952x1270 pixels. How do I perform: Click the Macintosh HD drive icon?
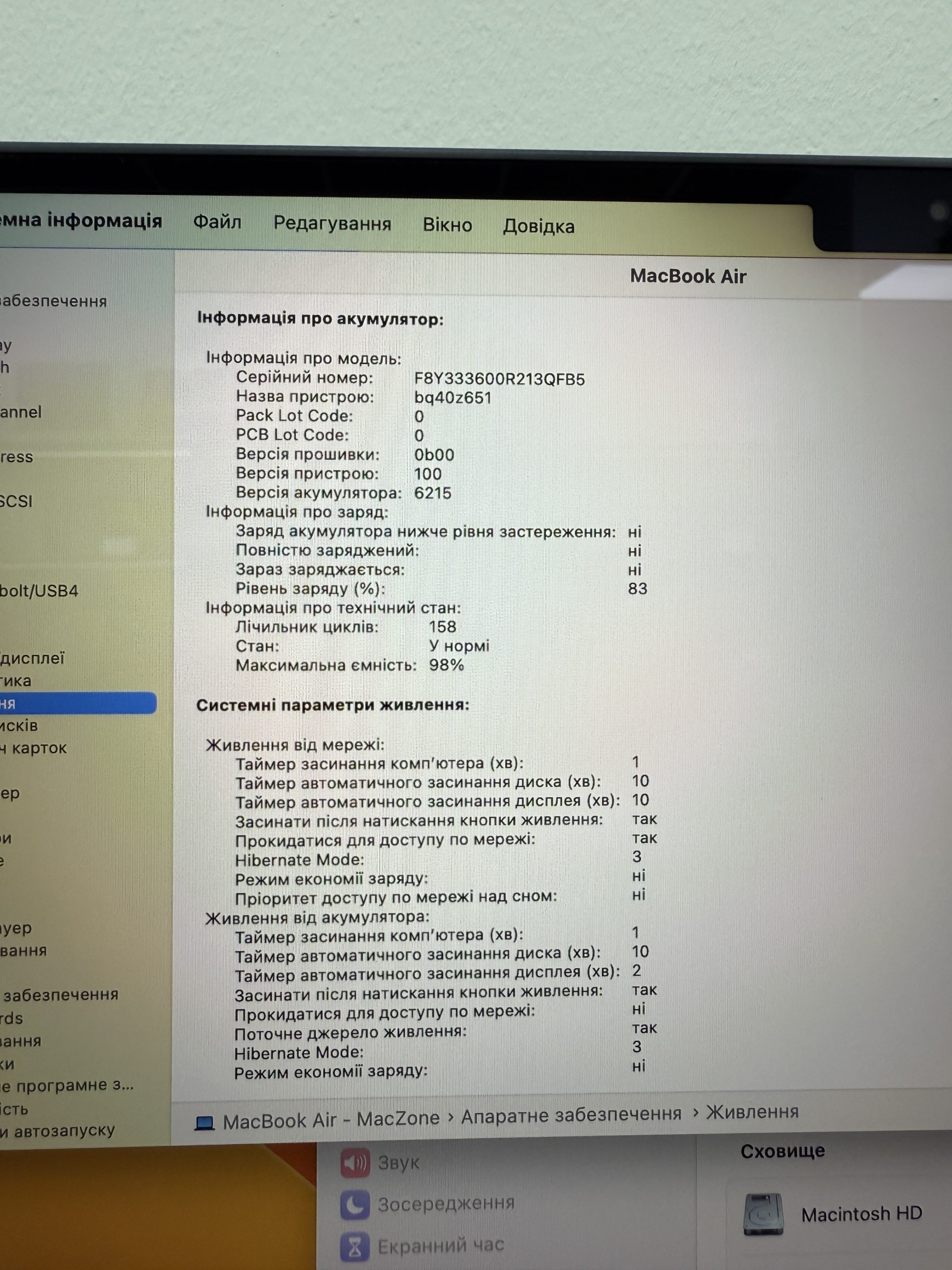click(x=763, y=1214)
